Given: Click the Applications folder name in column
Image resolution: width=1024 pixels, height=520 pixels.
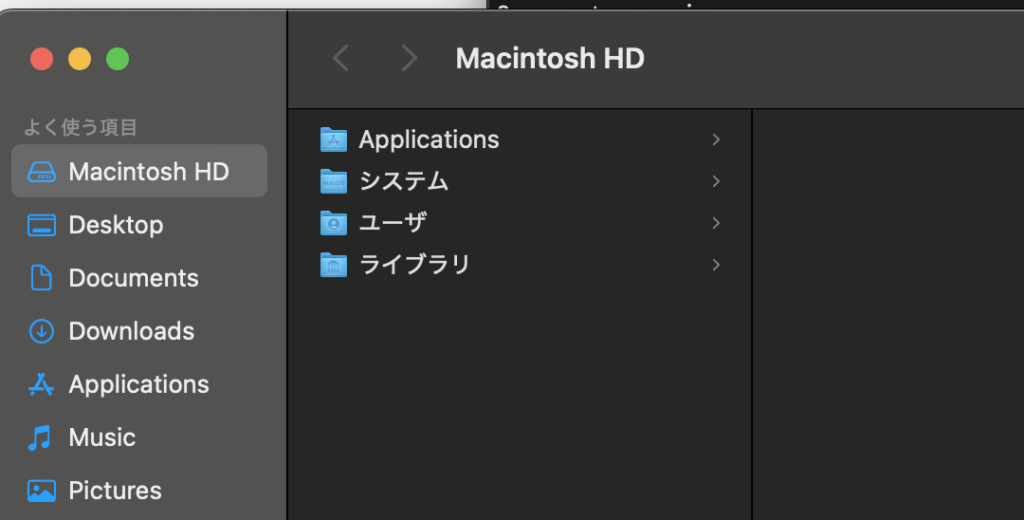Looking at the screenshot, I should point(429,140).
